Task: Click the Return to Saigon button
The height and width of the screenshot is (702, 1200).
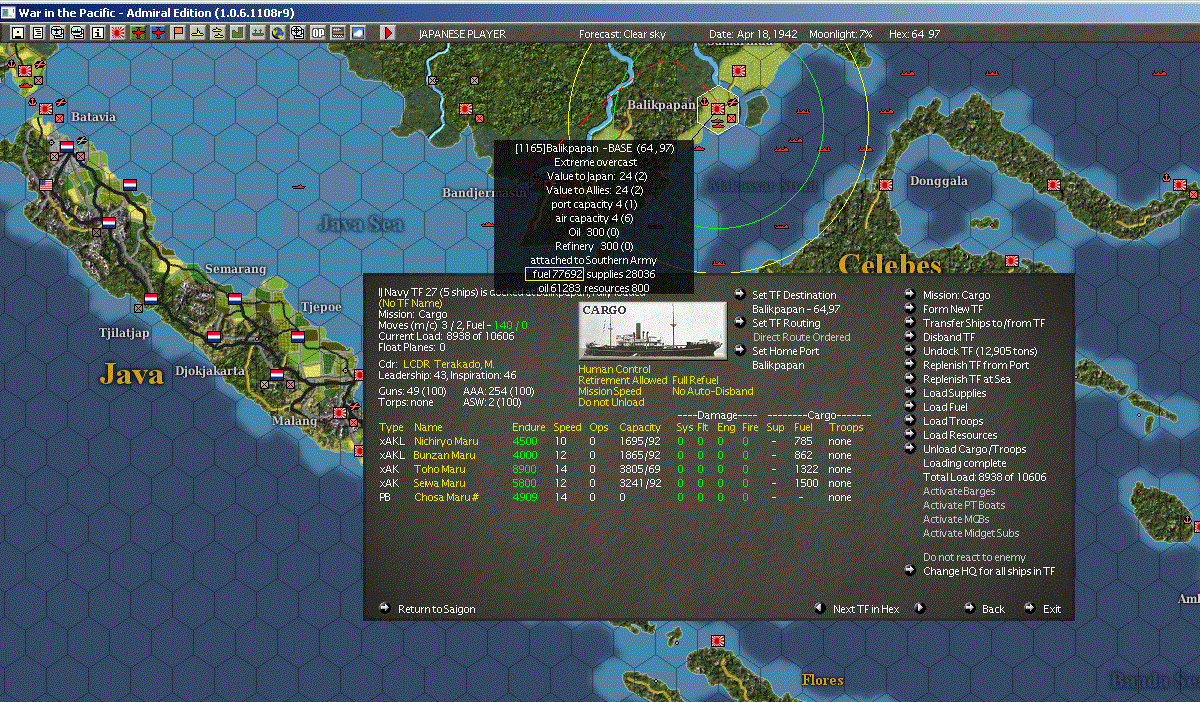Action: [437, 609]
